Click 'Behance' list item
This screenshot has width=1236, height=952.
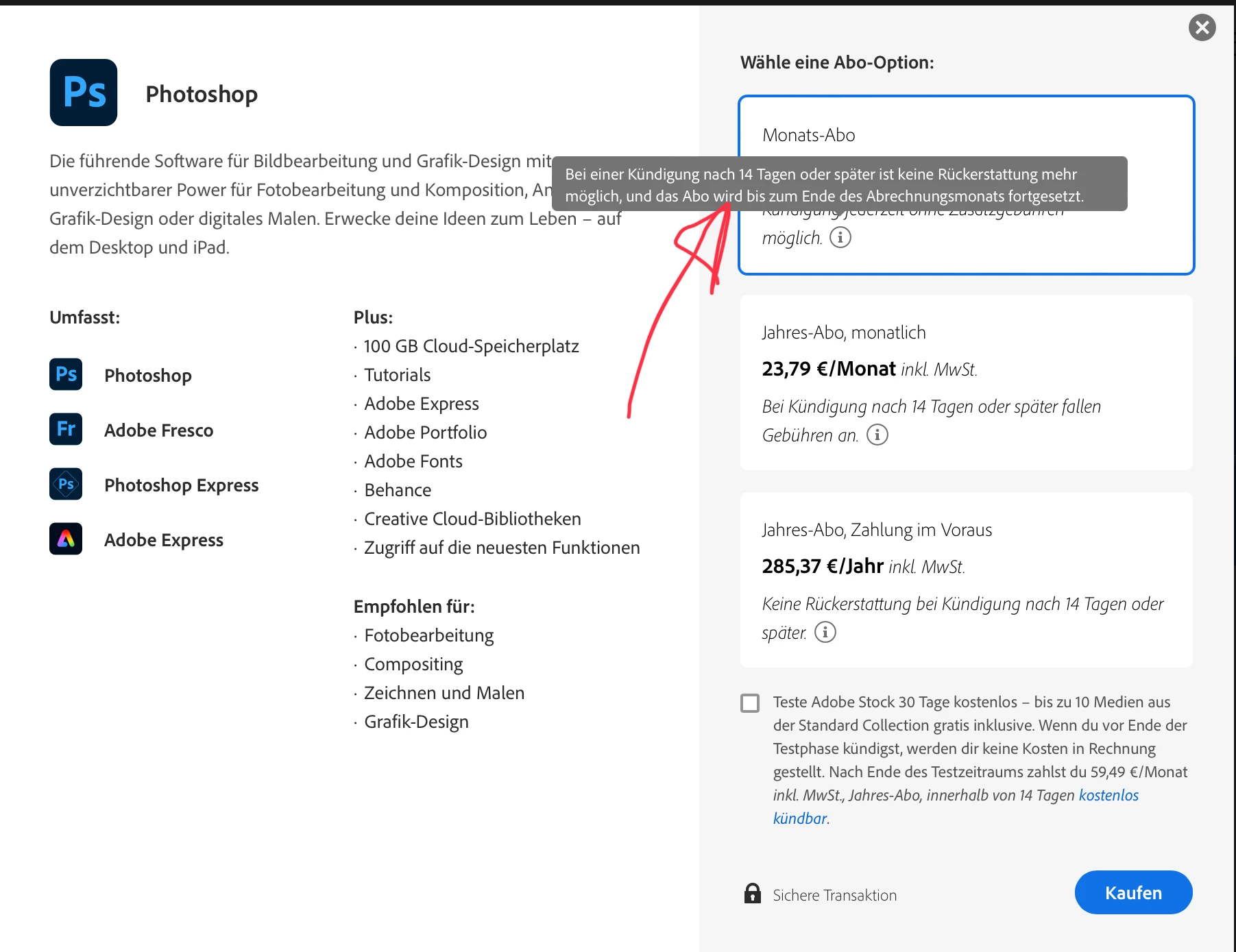tap(398, 490)
